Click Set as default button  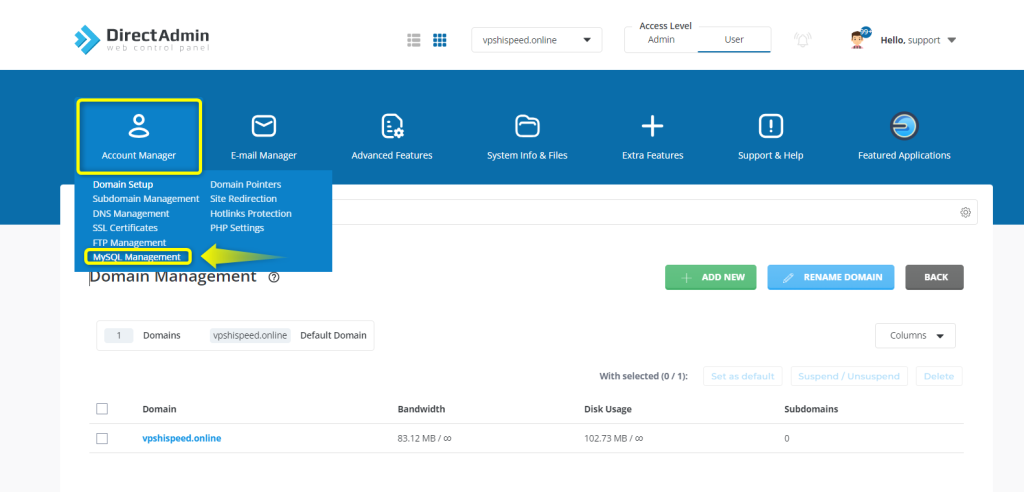(743, 376)
